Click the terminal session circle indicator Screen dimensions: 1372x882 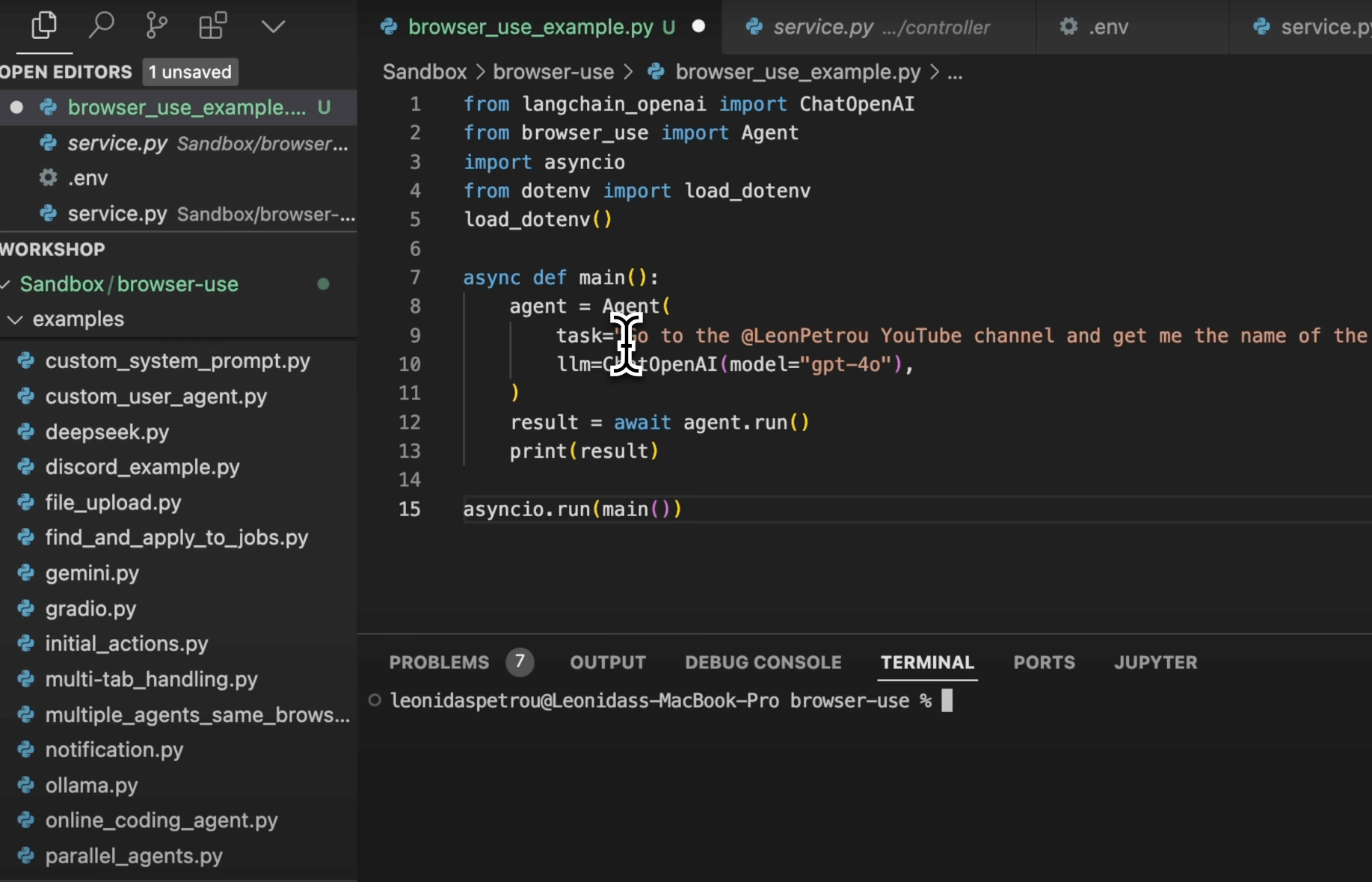coord(375,700)
